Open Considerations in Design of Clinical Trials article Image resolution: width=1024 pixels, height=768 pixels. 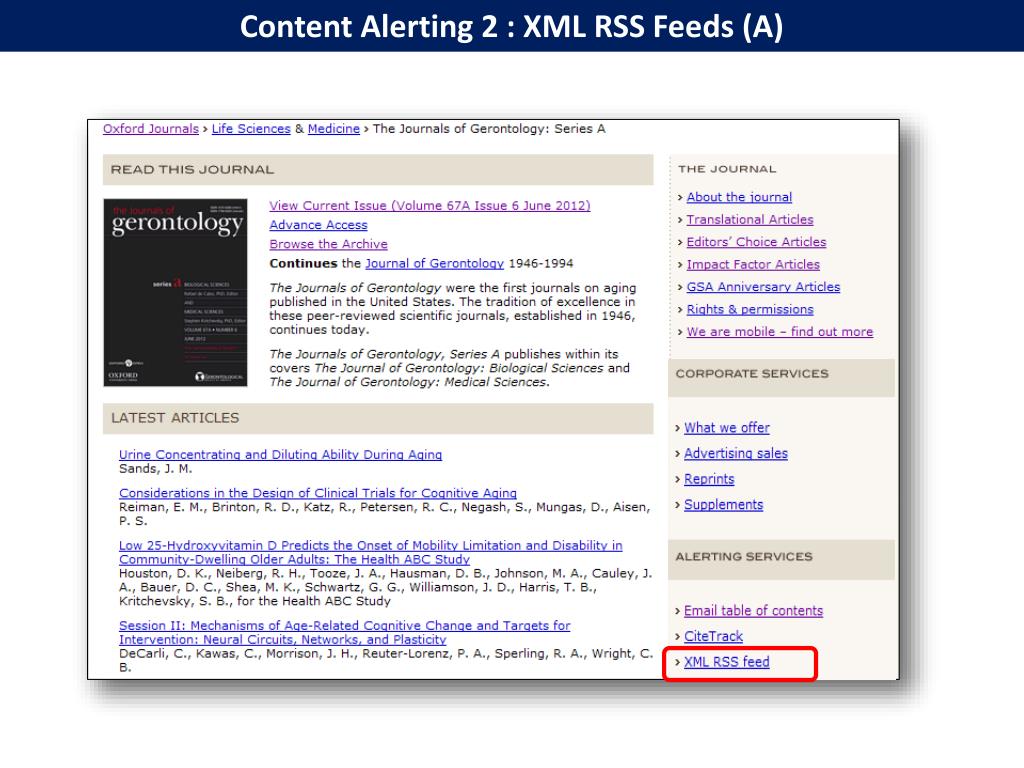click(317, 493)
